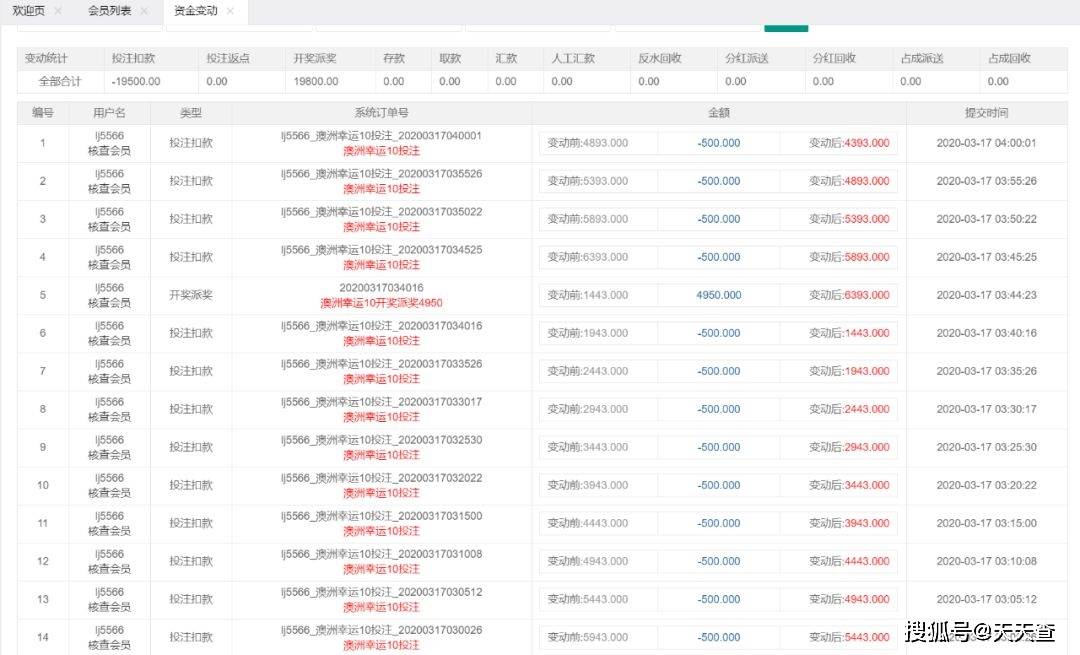The image size is (1080, 655).
Task: Click order number lj5566_澳洲幸运10投注_20200317040001
Action: [x=382, y=136]
